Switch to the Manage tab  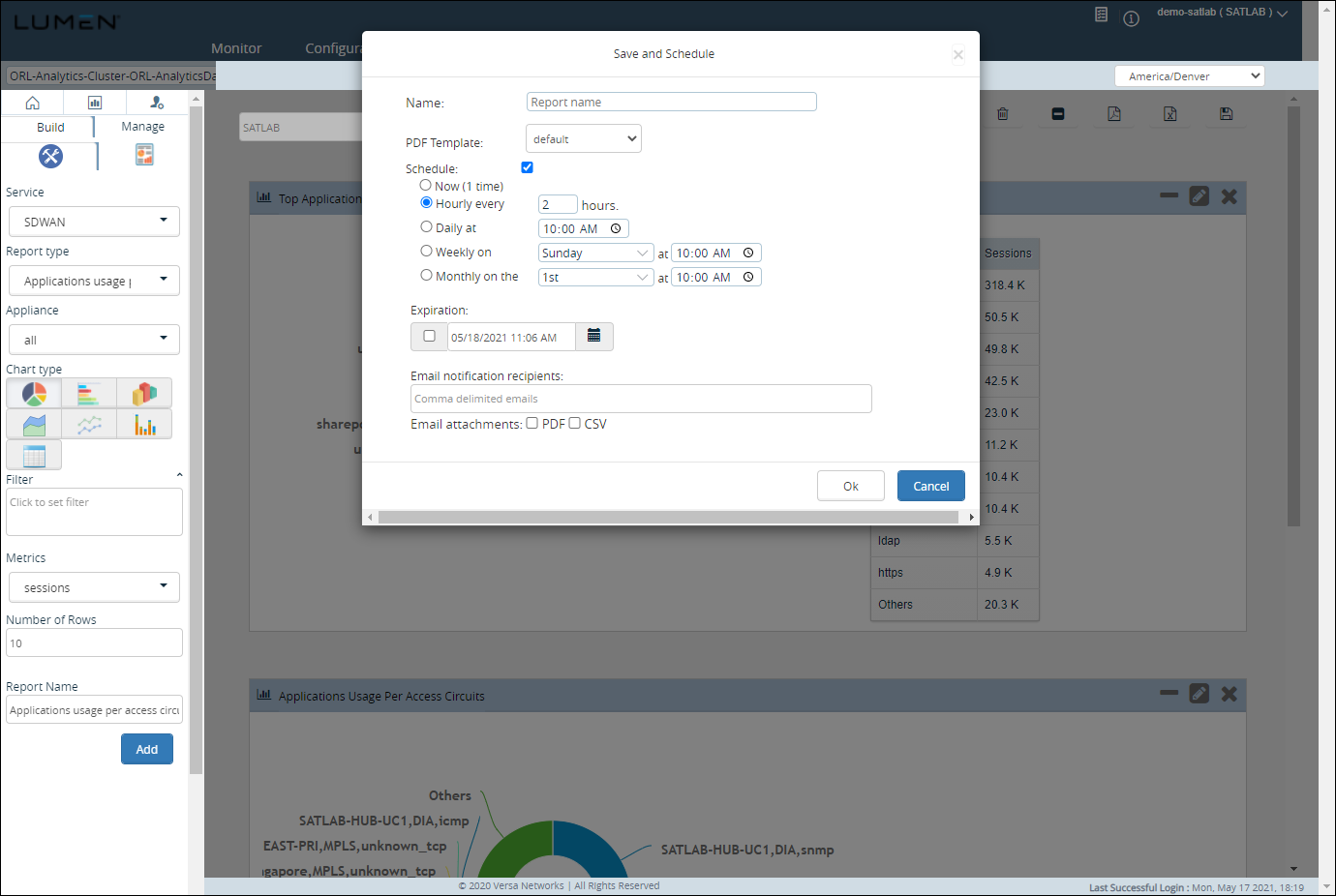click(x=142, y=127)
